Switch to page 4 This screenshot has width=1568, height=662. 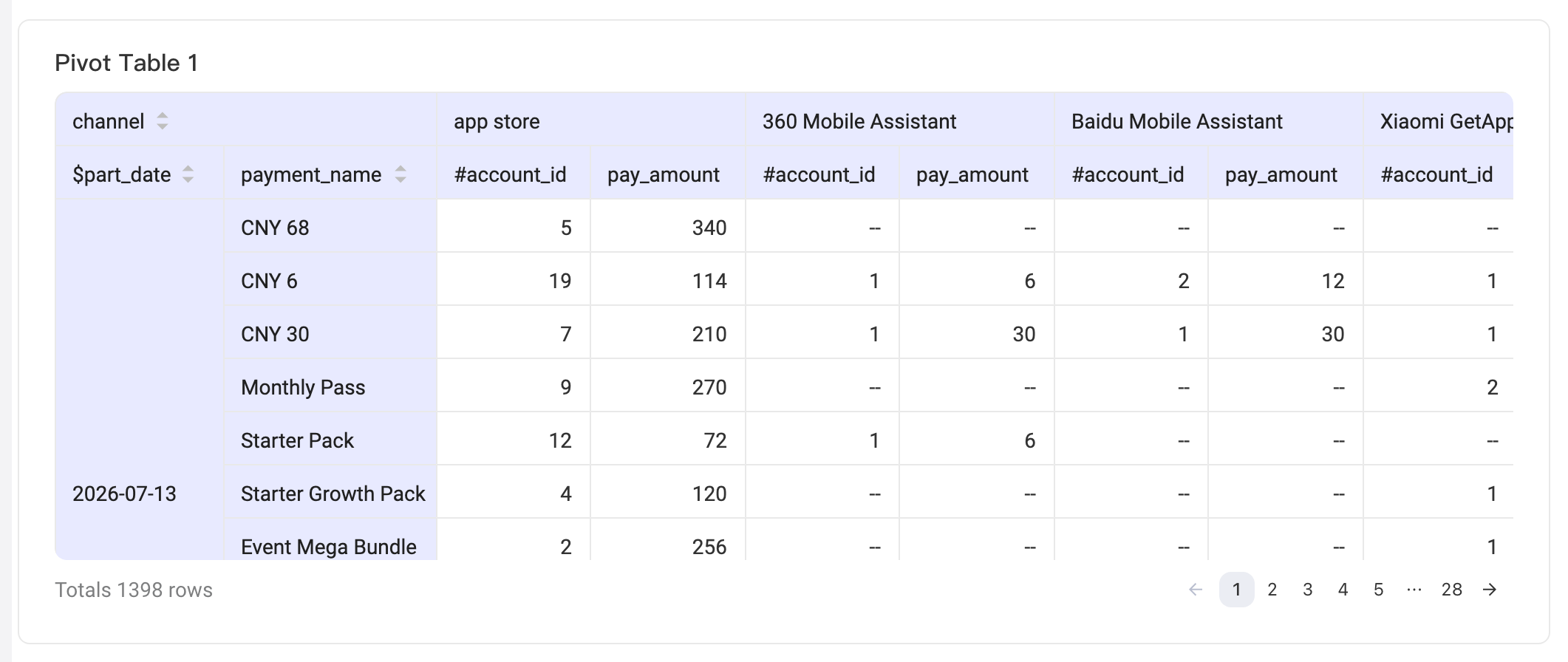point(1343,590)
